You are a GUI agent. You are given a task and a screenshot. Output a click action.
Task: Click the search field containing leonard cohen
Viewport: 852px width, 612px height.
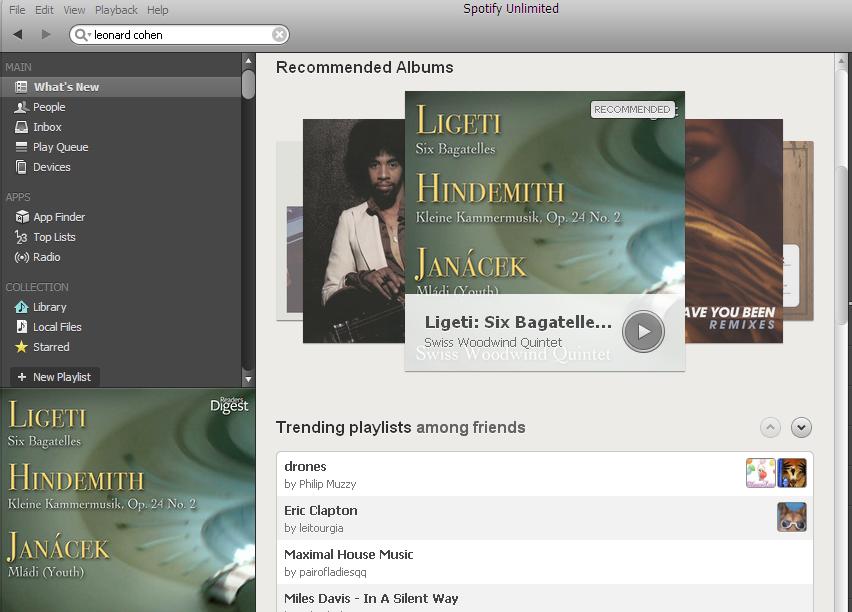[179, 35]
